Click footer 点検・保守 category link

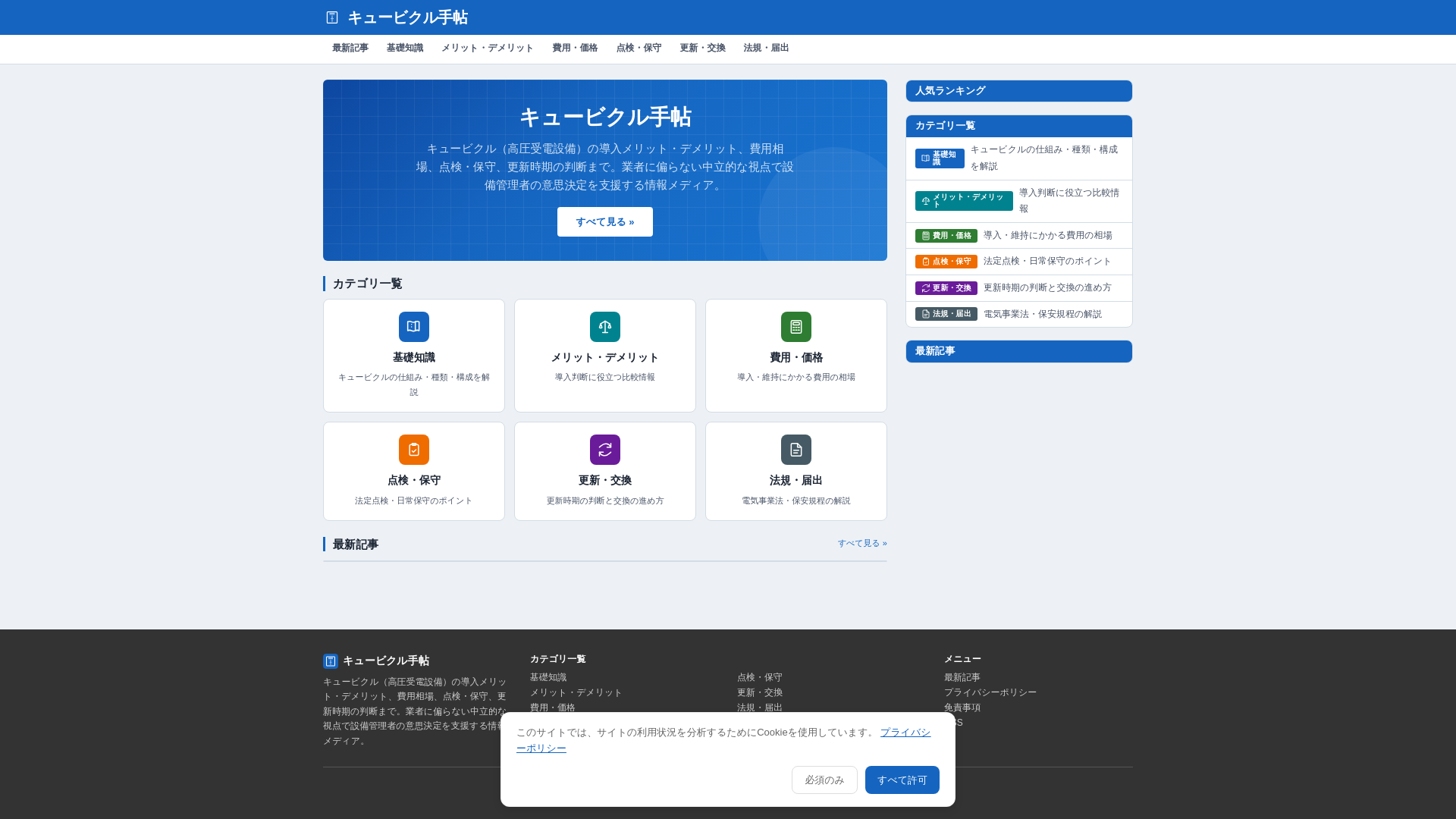(x=760, y=678)
